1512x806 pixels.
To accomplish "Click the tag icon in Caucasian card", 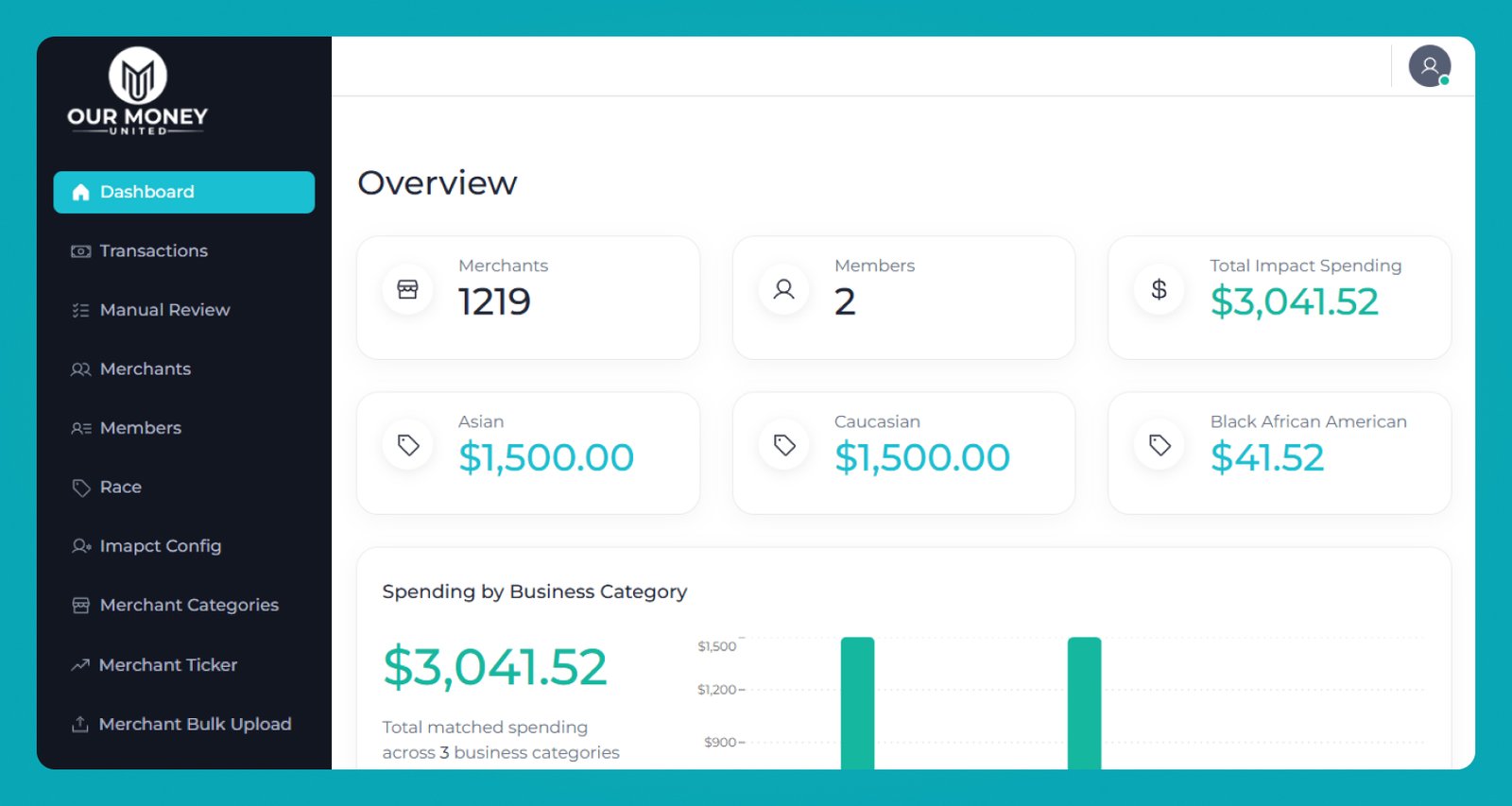I will click(x=783, y=445).
